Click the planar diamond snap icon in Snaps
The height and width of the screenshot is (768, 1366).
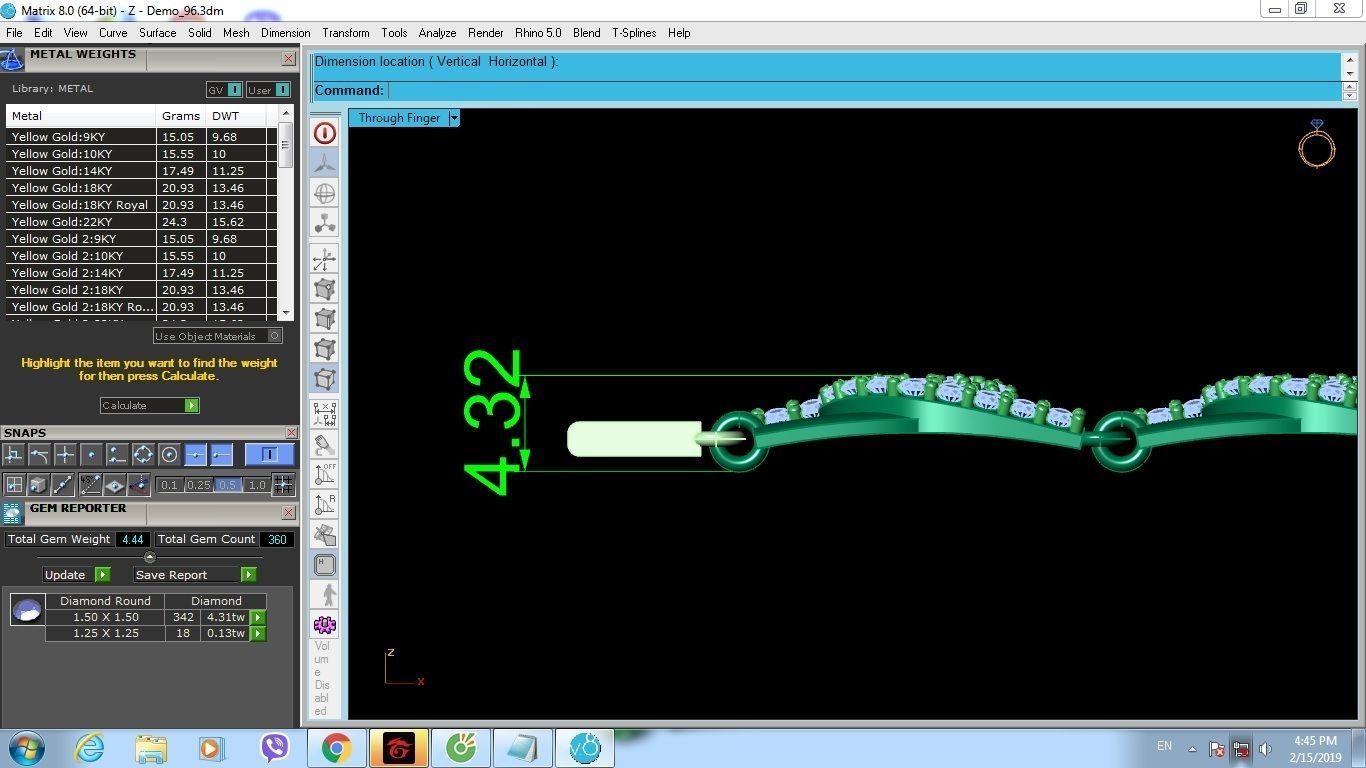click(115, 485)
